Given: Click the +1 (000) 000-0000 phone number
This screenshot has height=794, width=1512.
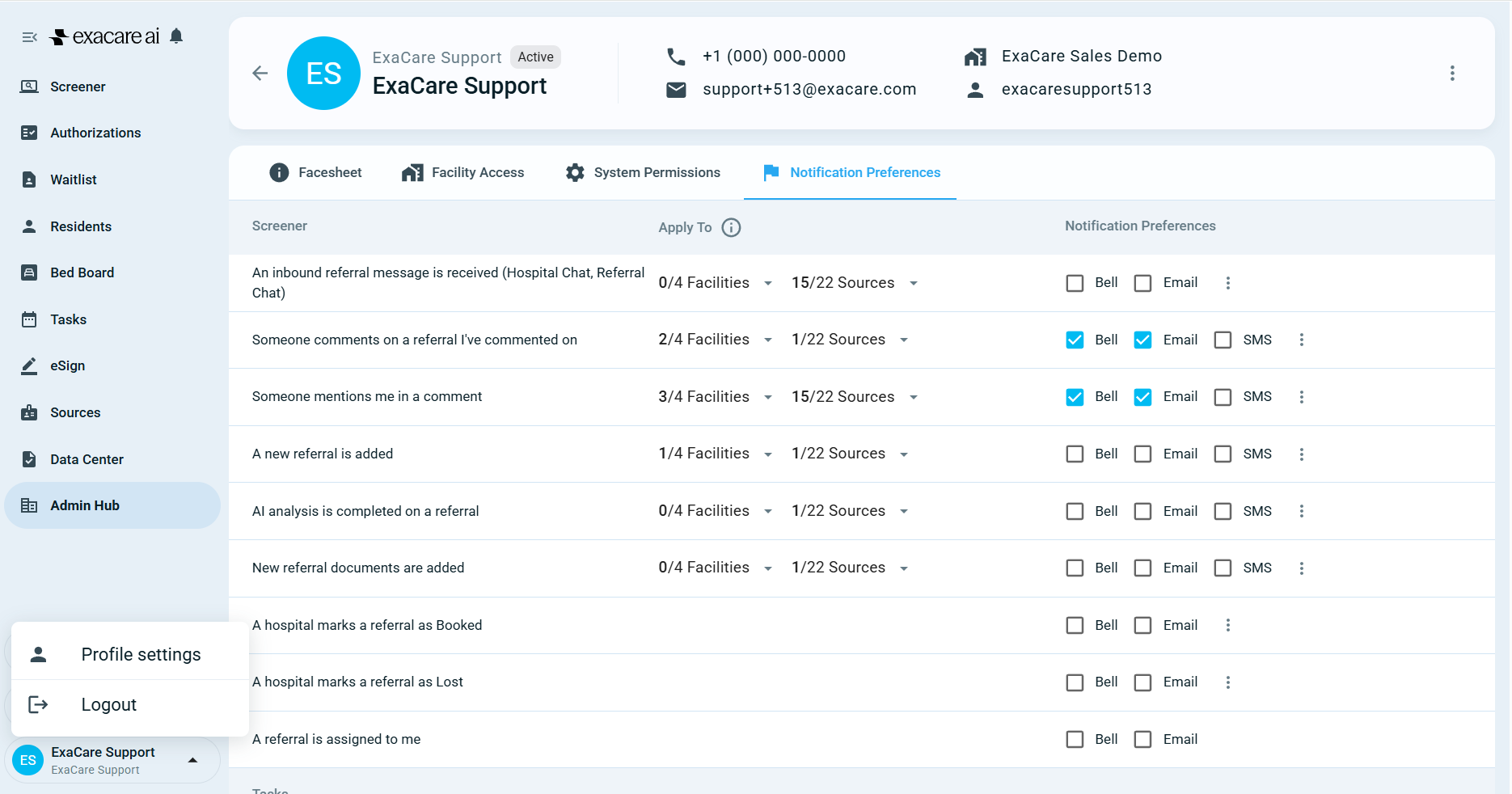Looking at the screenshot, I should 774,56.
